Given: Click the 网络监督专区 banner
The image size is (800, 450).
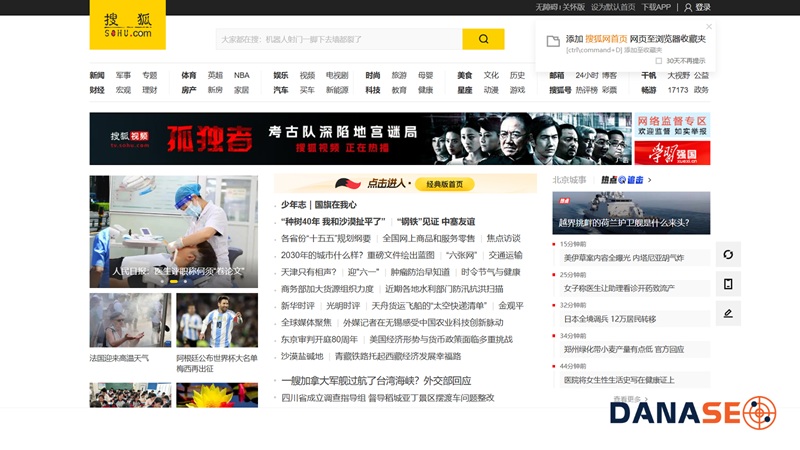Looking at the screenshot, I should click(672, 125).
